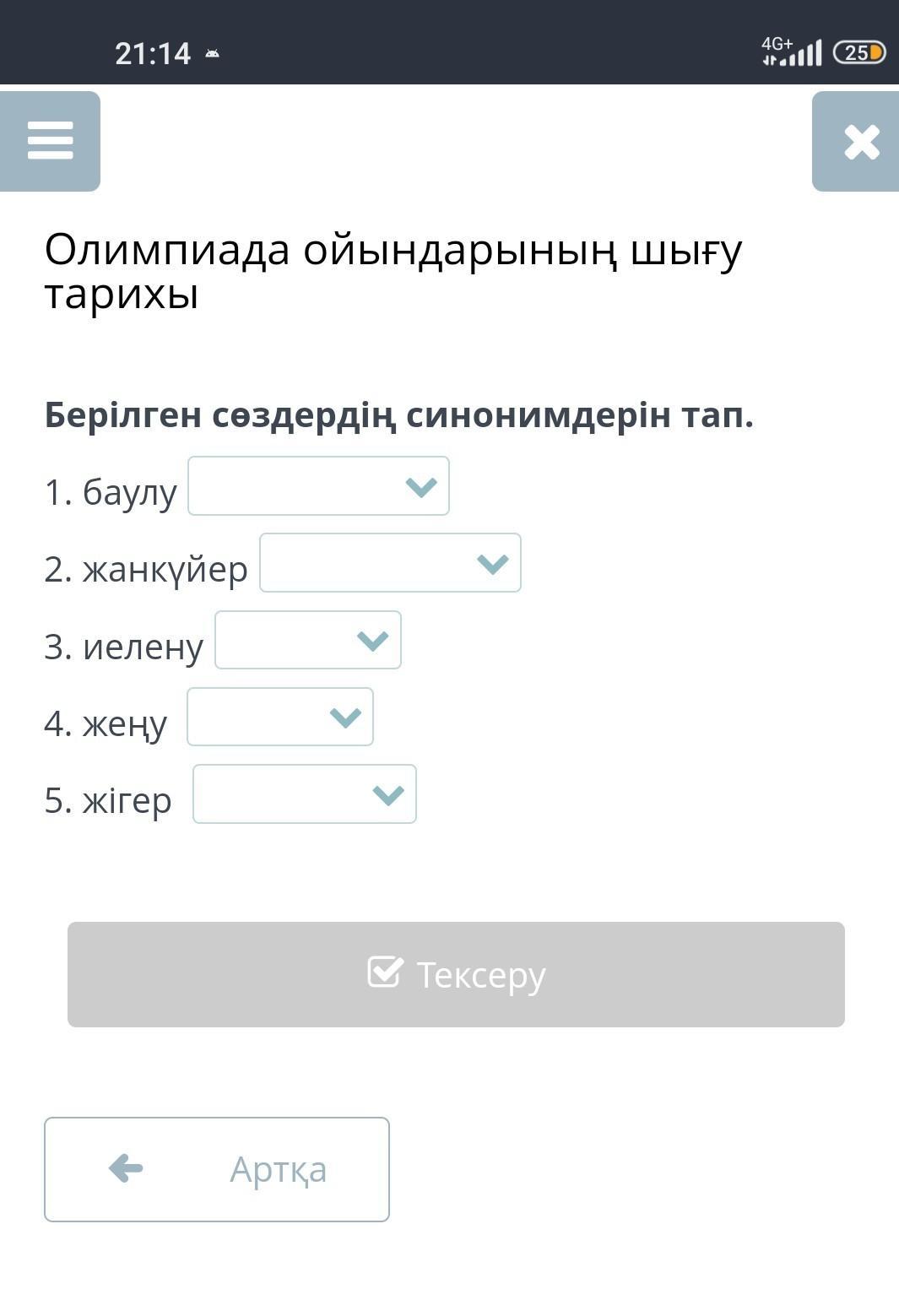Image resolution: width=899 pixels, height=1316 pixels.
Task: Expand the жігер synonym dropdown
Action: click(304, 794)
